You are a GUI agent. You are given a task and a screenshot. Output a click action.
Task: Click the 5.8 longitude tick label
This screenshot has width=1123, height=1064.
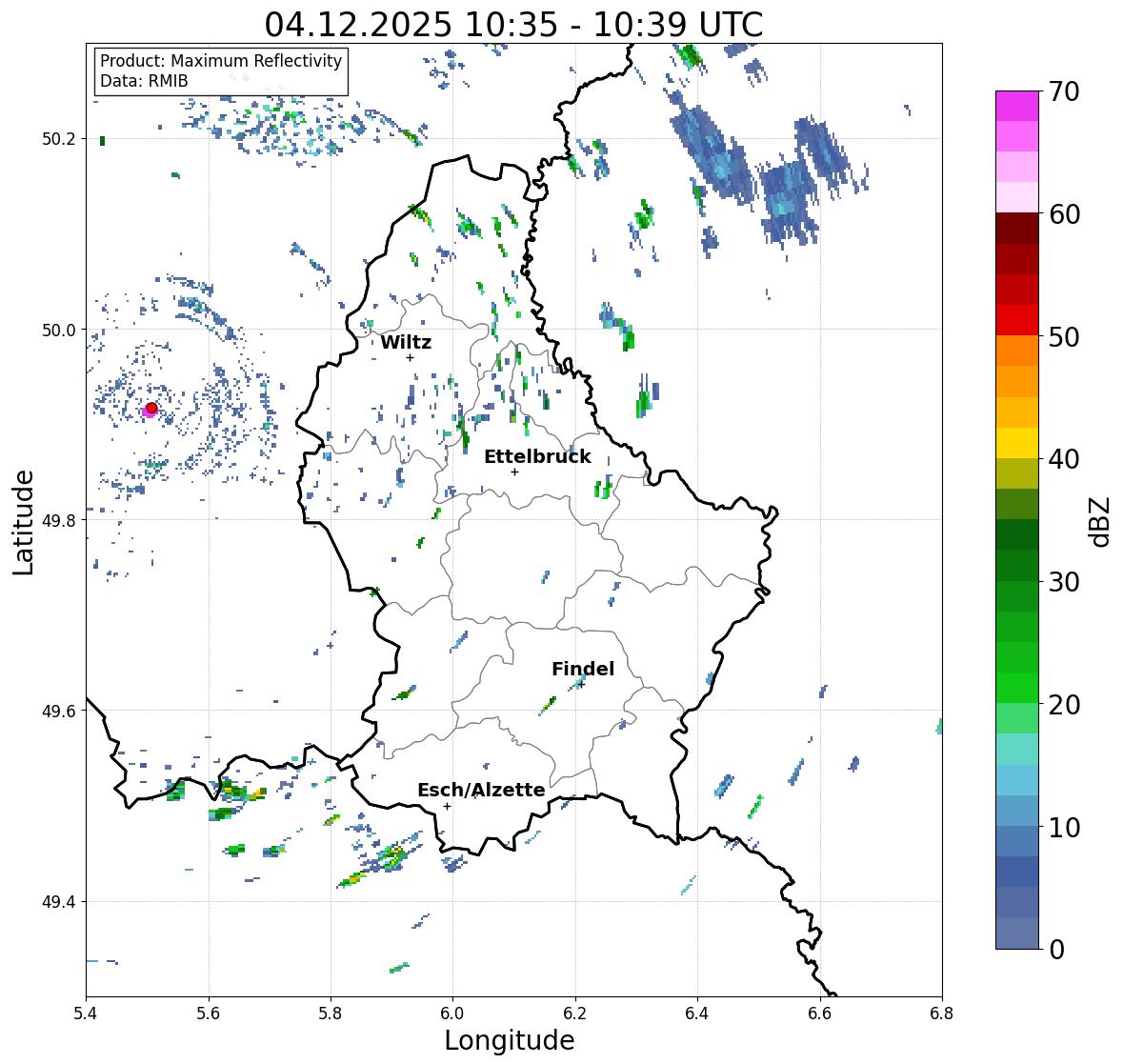tap(331, 1013)
